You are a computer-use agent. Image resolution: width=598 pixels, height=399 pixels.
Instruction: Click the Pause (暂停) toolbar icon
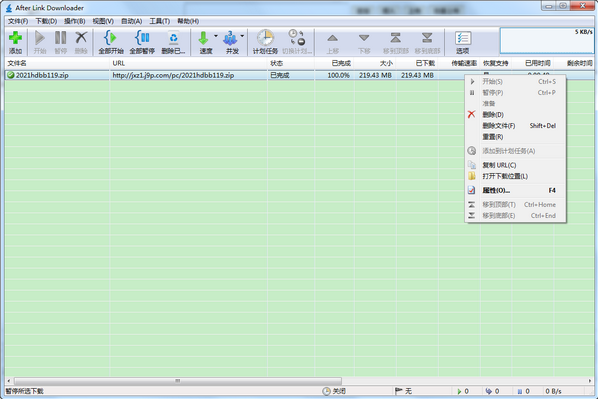(x=60, y=38)
